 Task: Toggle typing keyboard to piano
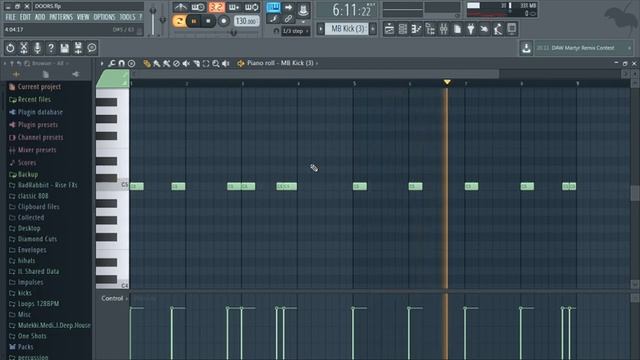coord(273,7)
